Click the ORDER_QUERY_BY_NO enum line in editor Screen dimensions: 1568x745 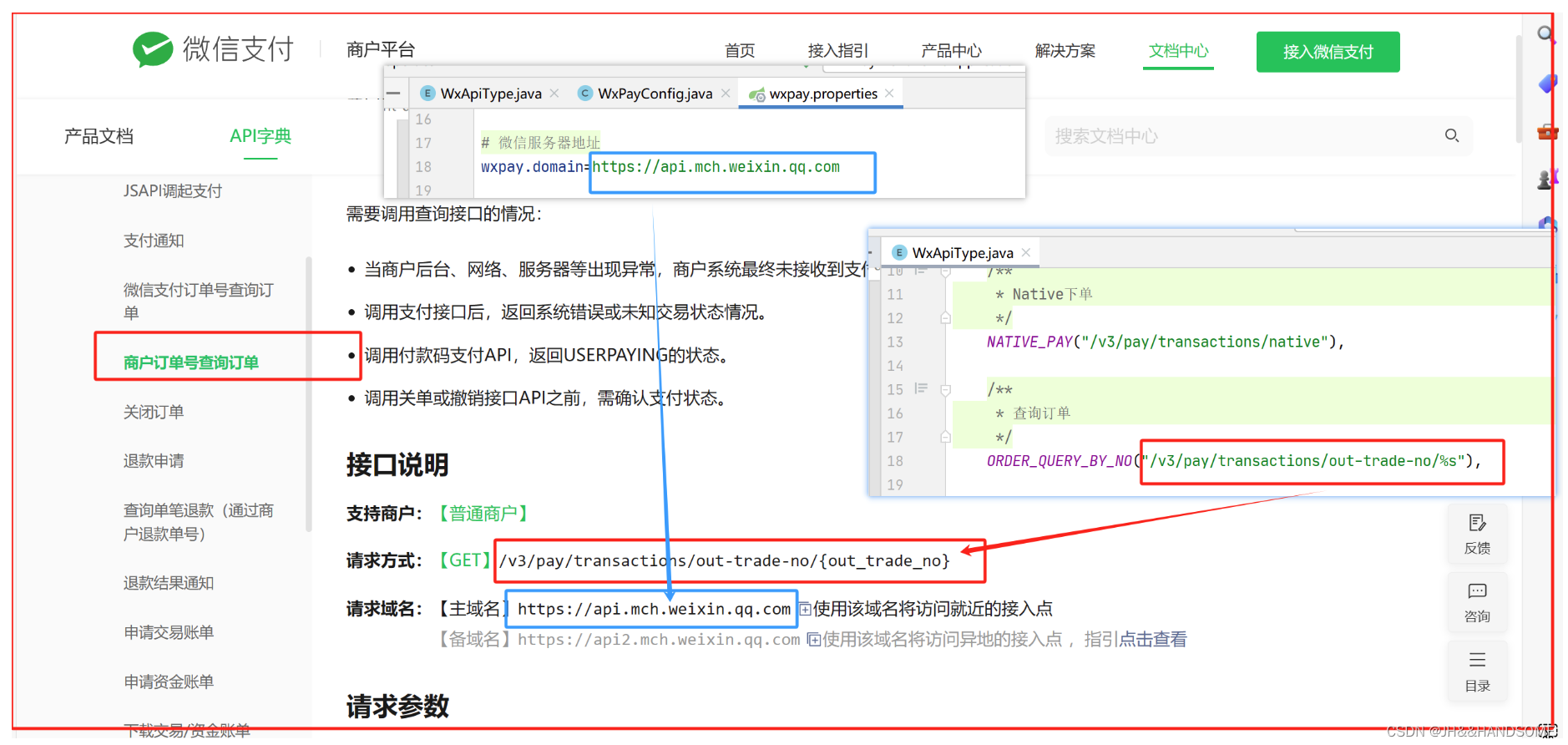pyautogui.click(x=1234, y=461)
